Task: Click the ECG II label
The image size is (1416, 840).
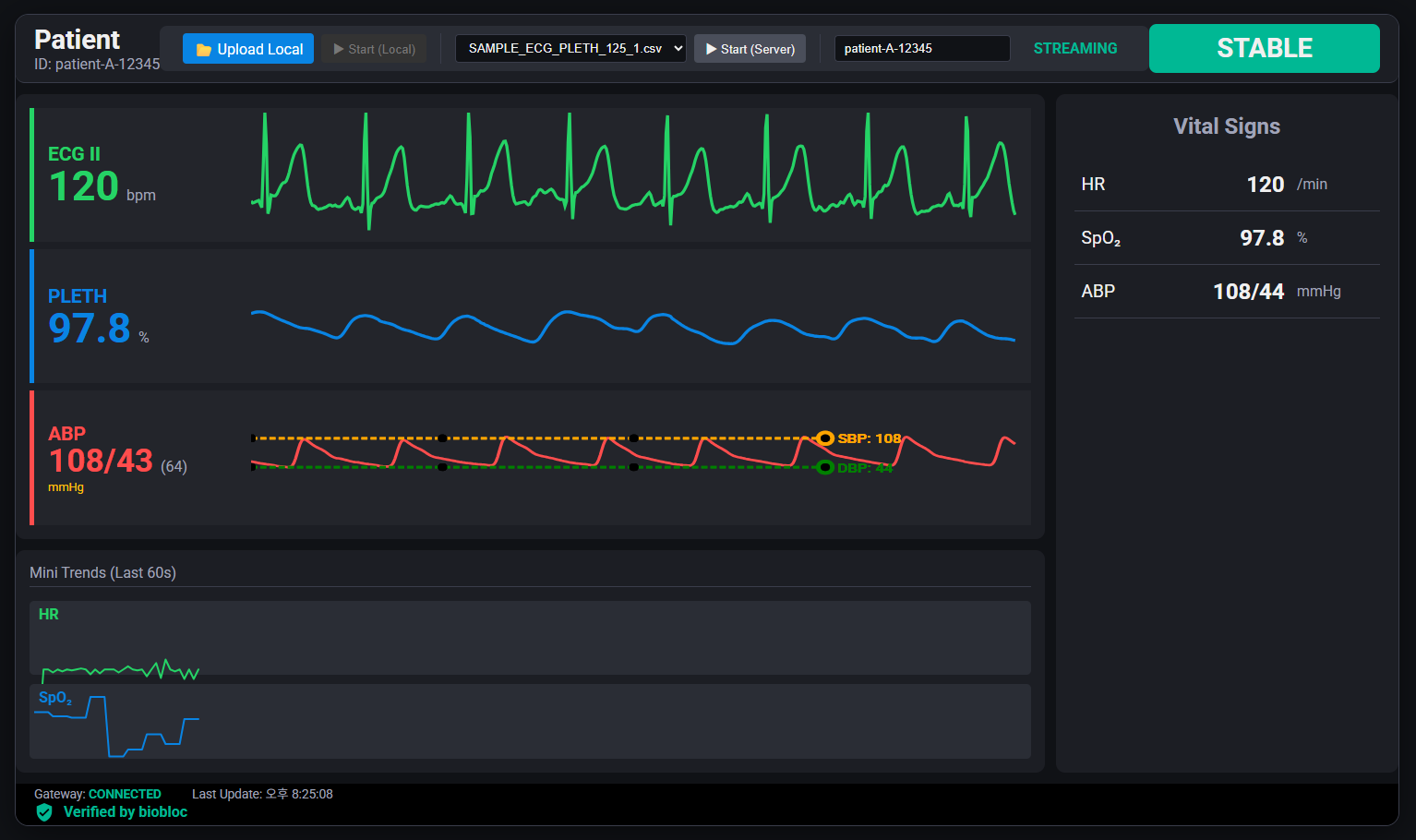Action: click(74, 154)
